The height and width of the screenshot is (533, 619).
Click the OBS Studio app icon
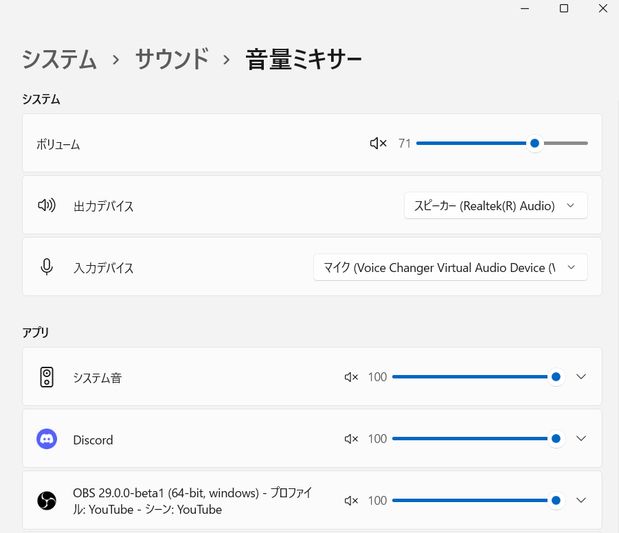[x=47, y=501]
